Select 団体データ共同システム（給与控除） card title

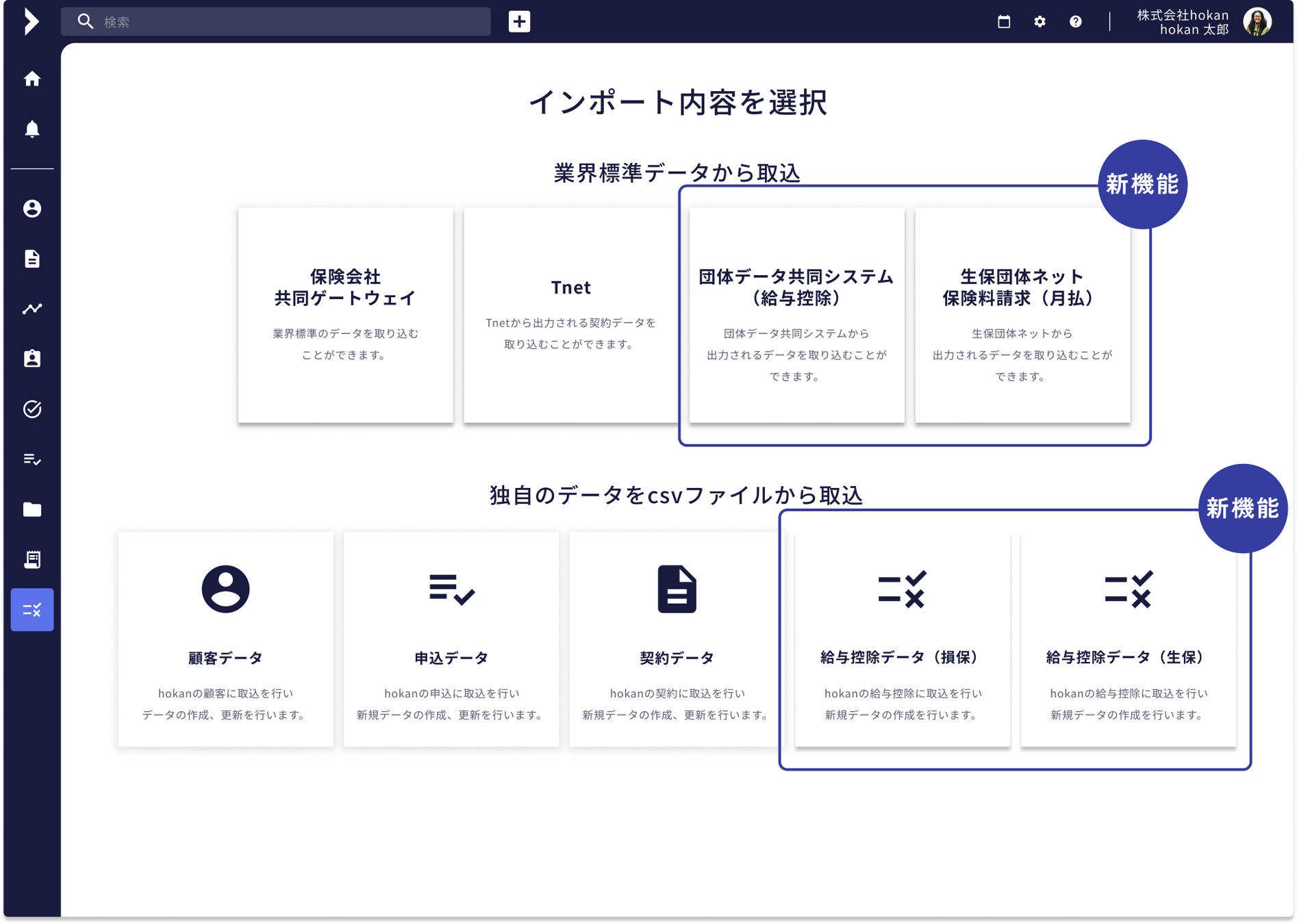[x=796, y=287]
